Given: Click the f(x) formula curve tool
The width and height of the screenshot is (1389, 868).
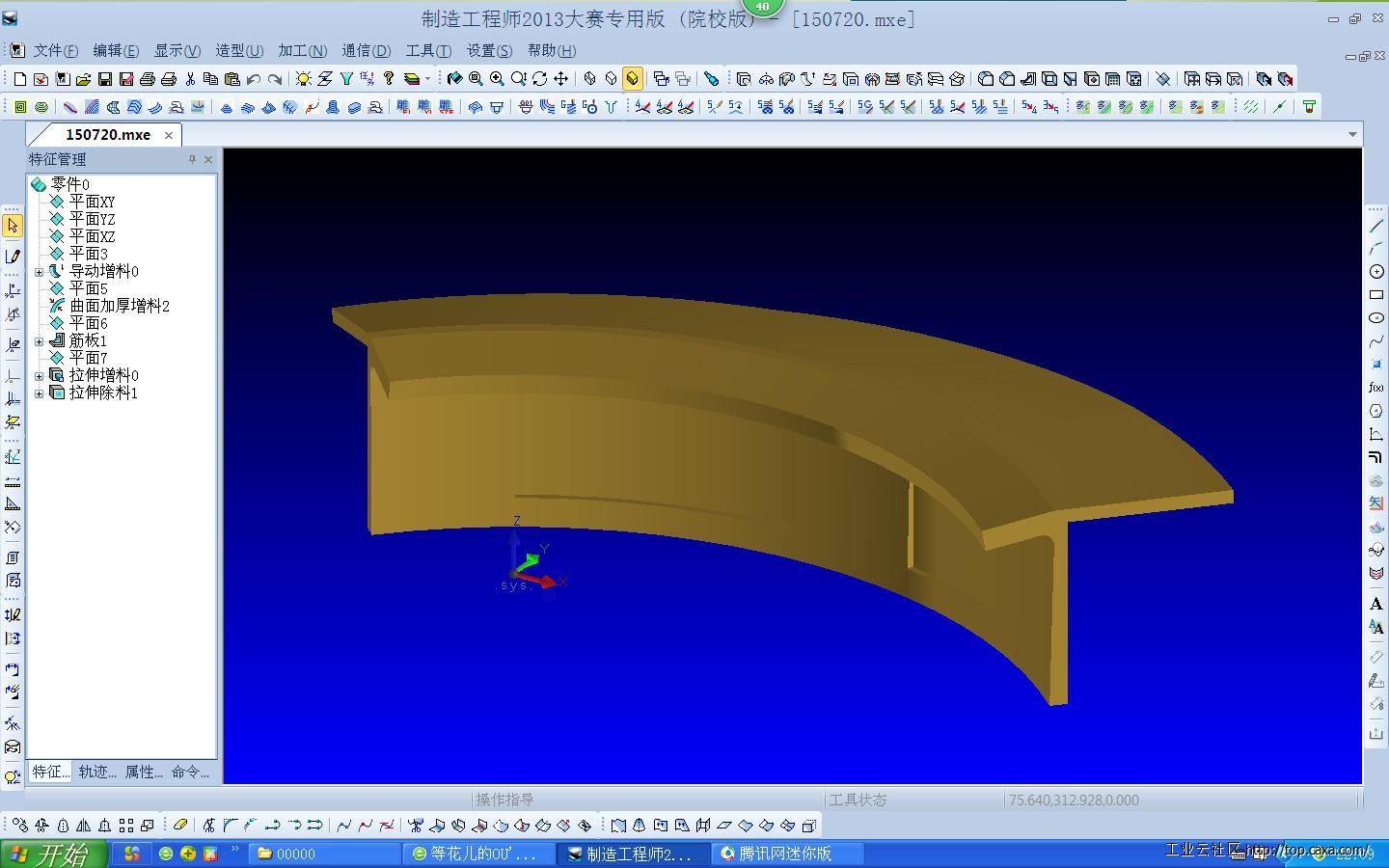Looking at the screenshot, I should tap(1376, 388).
